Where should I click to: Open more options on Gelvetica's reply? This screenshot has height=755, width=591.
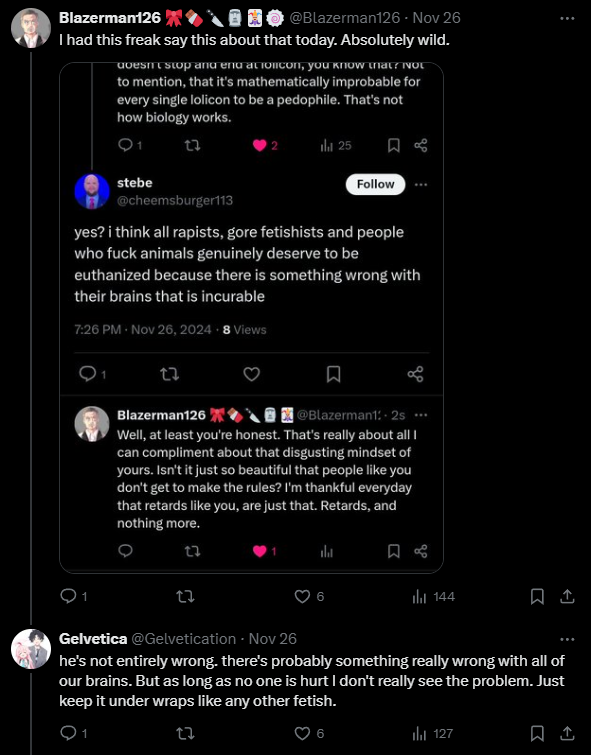tap(567, 639)
